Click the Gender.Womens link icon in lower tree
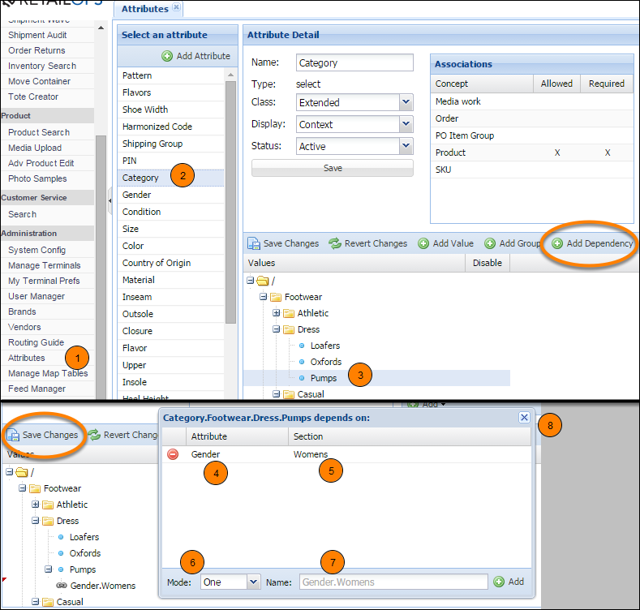The width and height of the screenshot is (640, 610). pyautogui.click(x=62, y=586)
